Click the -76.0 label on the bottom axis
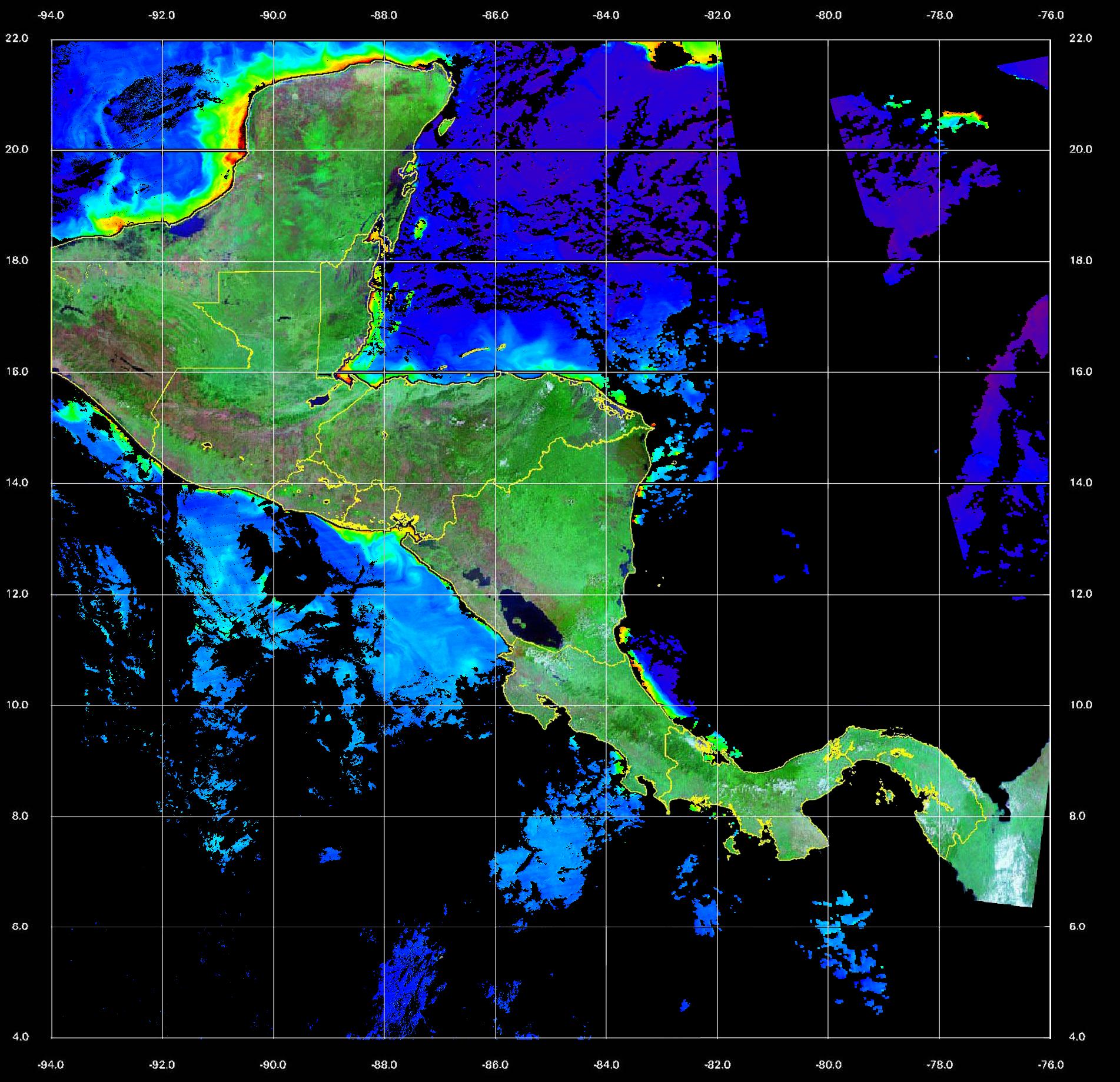Screen dimensions: 1120x1082 coord(1051,1064)
